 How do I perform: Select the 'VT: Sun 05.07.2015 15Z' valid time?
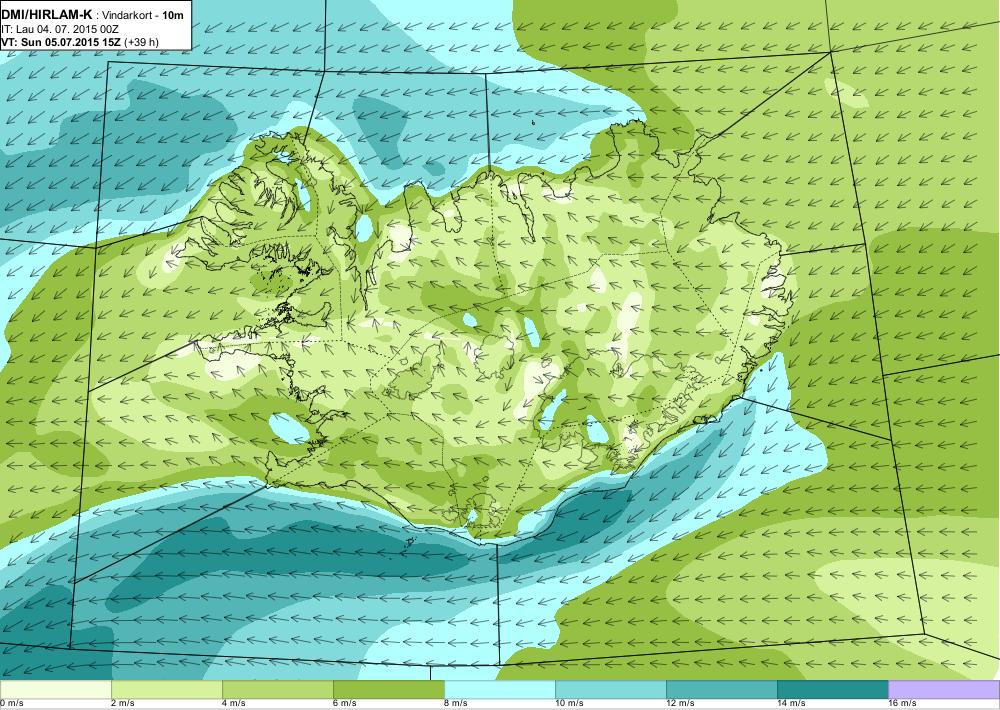(x=61, y=42)
